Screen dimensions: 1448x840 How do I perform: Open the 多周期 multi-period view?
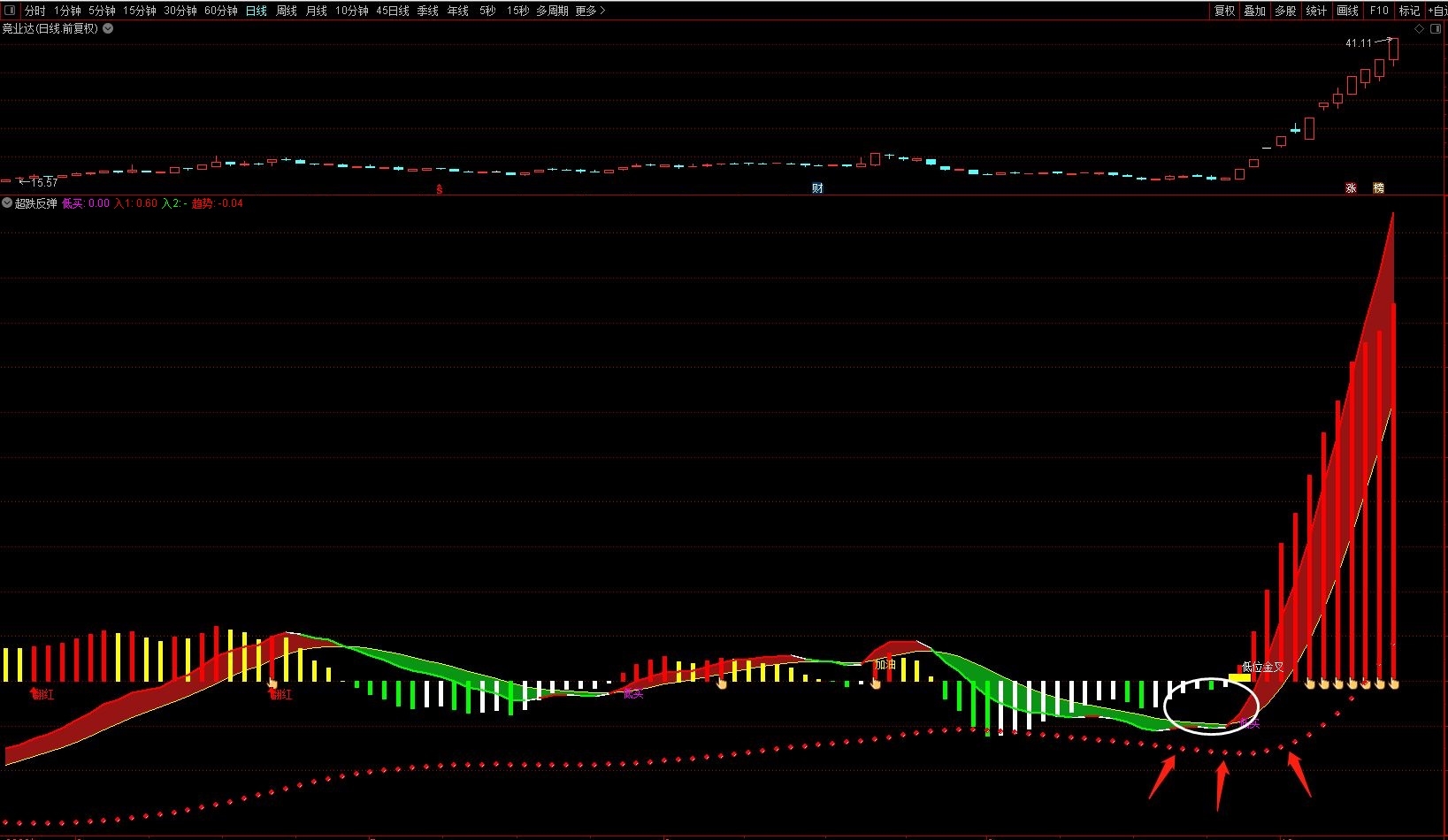pos(553,11)
